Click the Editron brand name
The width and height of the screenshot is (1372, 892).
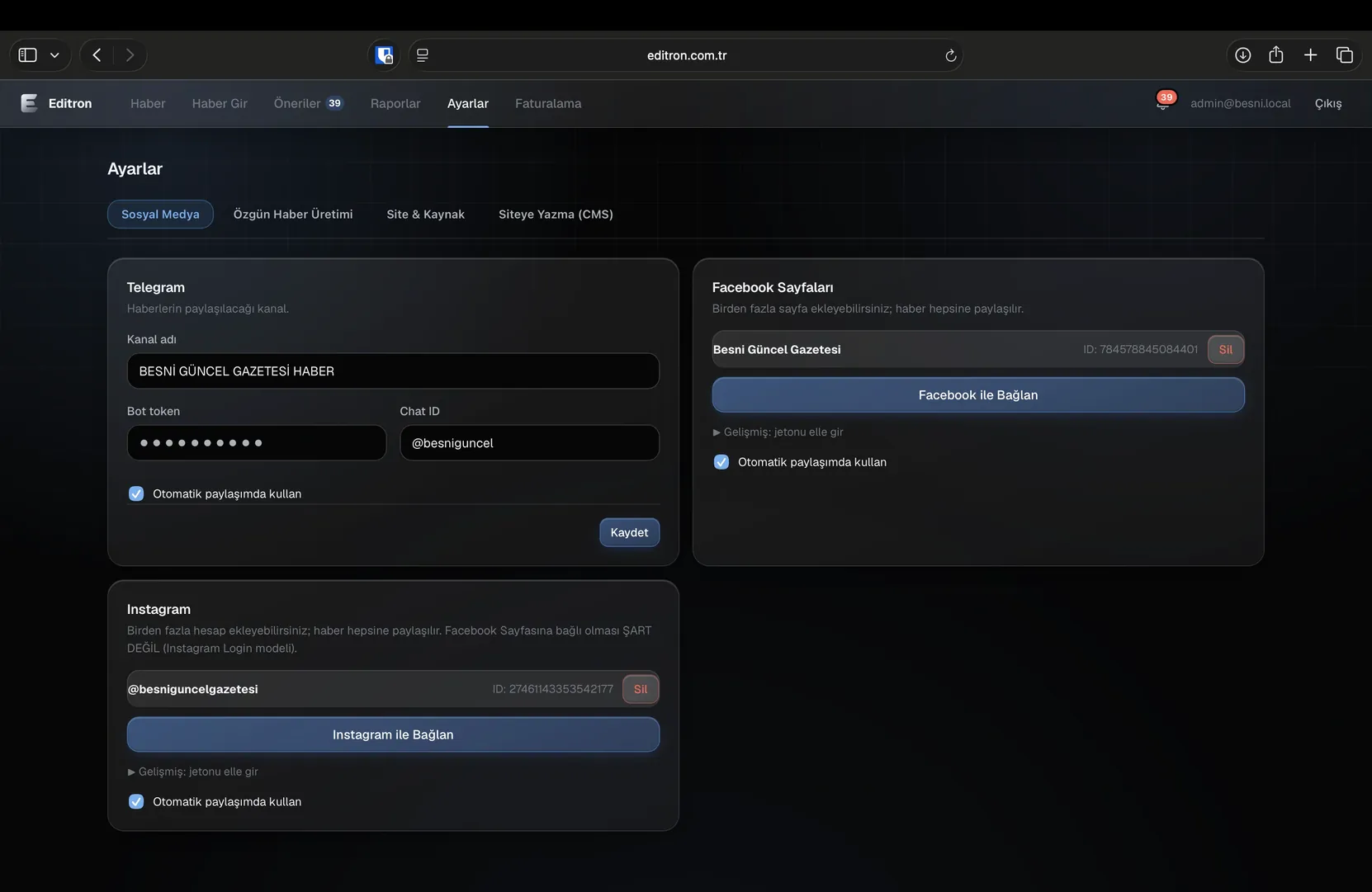70,103
